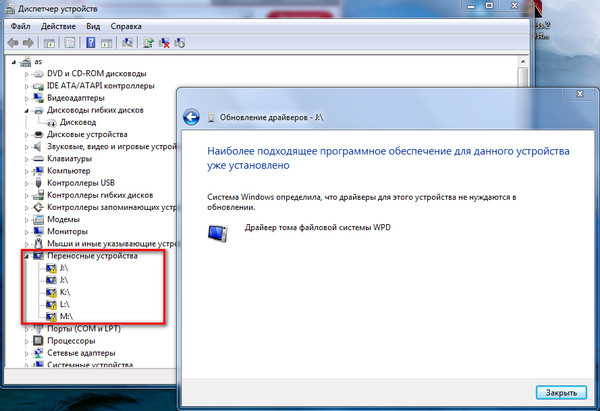Image resolution: width=600 pixels, height=411 pixels.
Task: Open the Вид menu
Action: 93,26
